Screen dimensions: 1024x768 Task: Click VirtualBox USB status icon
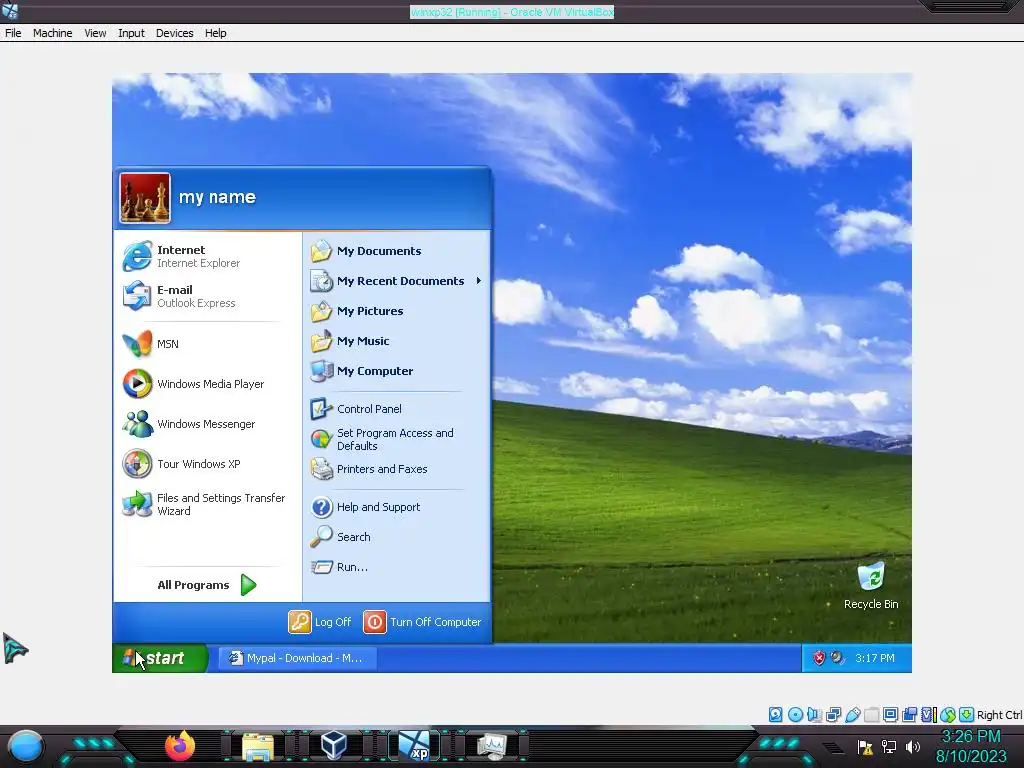[853, 714]
